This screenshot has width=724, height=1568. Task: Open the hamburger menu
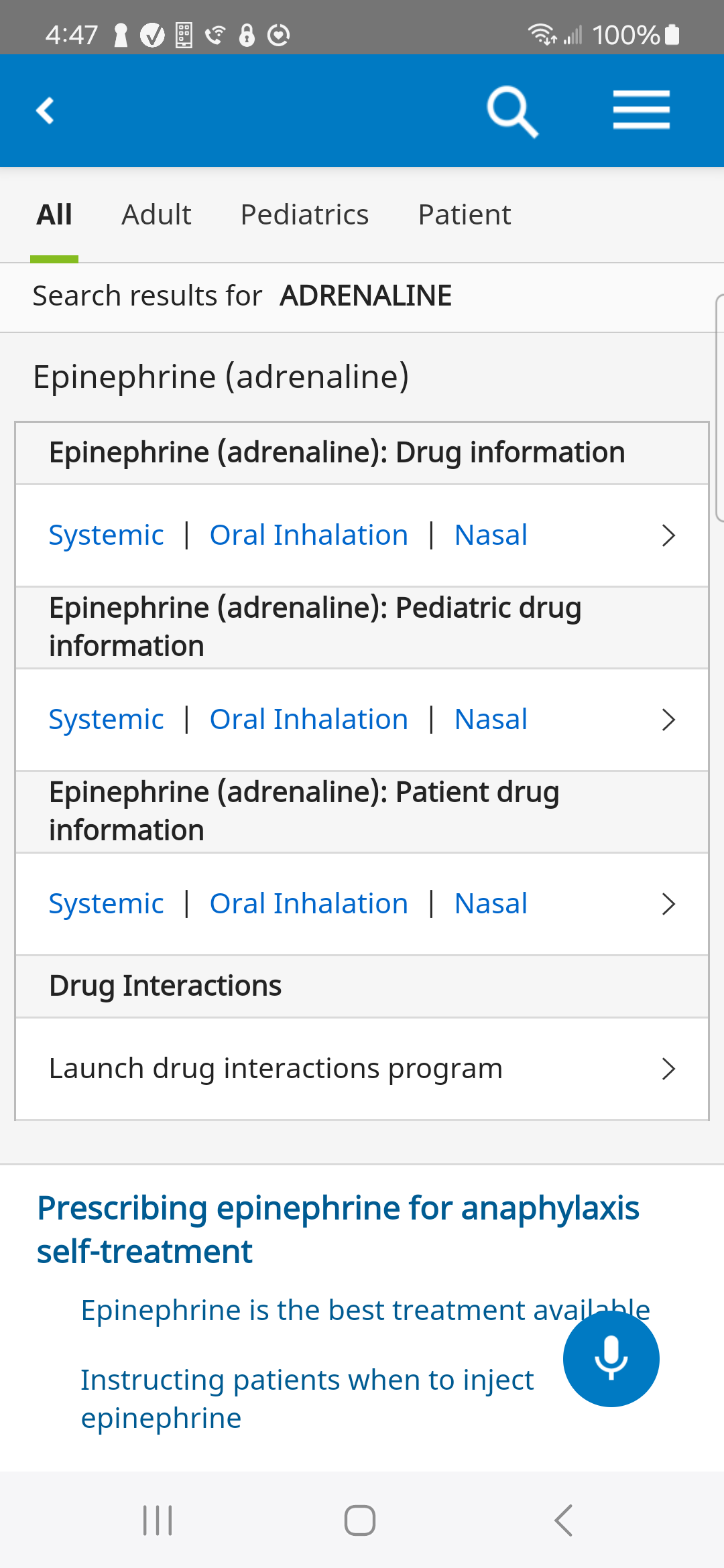[x=641, y=110]
